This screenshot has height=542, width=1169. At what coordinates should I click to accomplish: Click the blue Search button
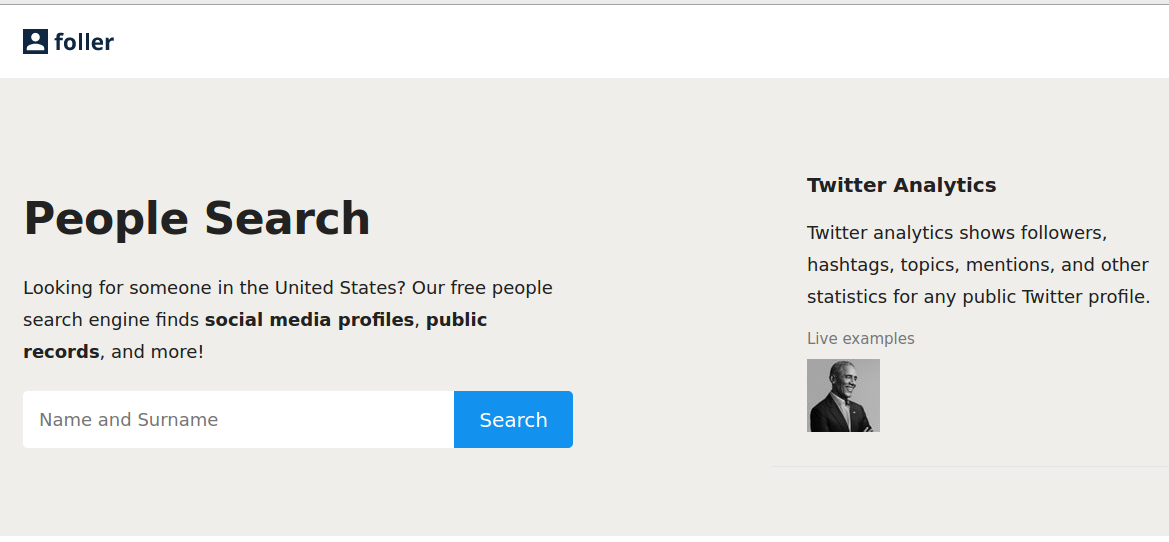513,420
